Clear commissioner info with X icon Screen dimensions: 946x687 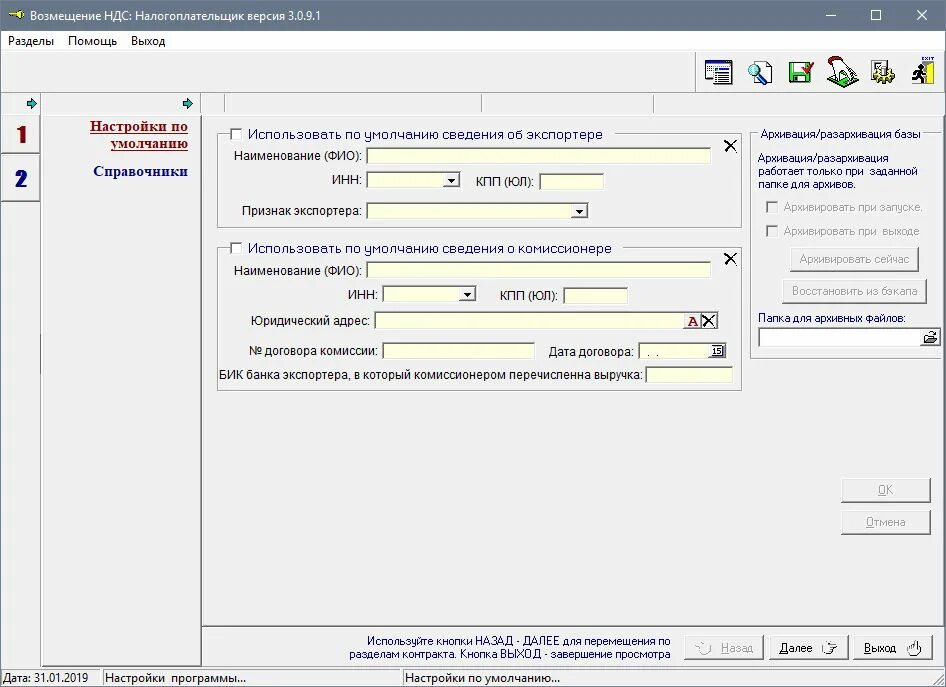click(x=730, y=259)
